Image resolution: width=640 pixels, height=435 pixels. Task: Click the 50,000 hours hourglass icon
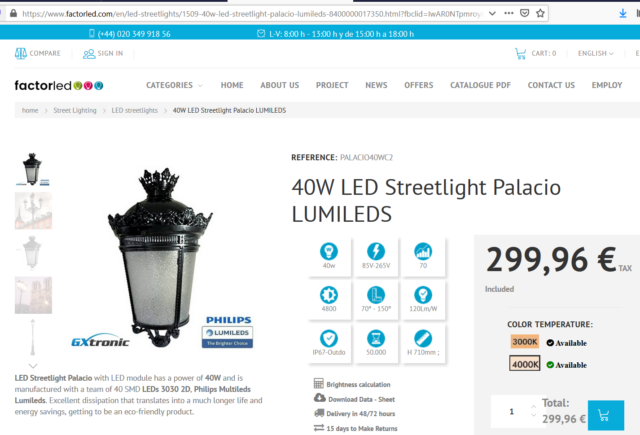pyautogui.click(x=376, y=338)
